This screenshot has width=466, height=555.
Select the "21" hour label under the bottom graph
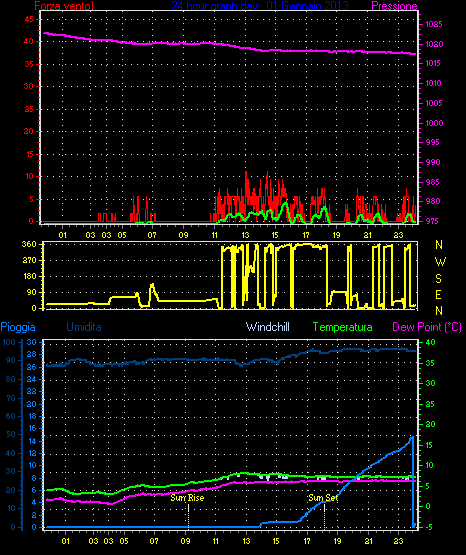click(368, 541)
